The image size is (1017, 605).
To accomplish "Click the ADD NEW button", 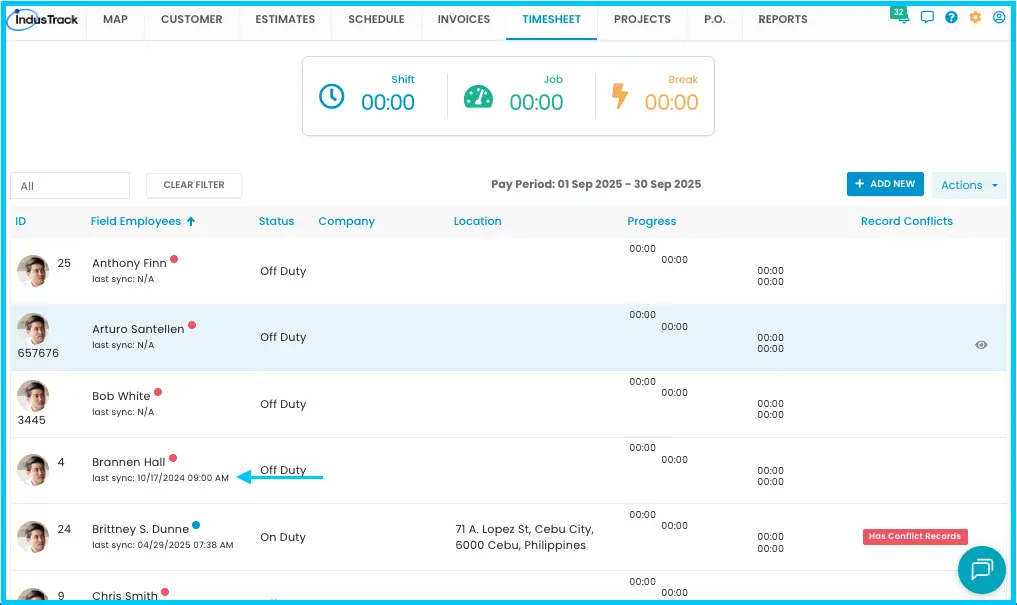I will [x=885, y=184].
